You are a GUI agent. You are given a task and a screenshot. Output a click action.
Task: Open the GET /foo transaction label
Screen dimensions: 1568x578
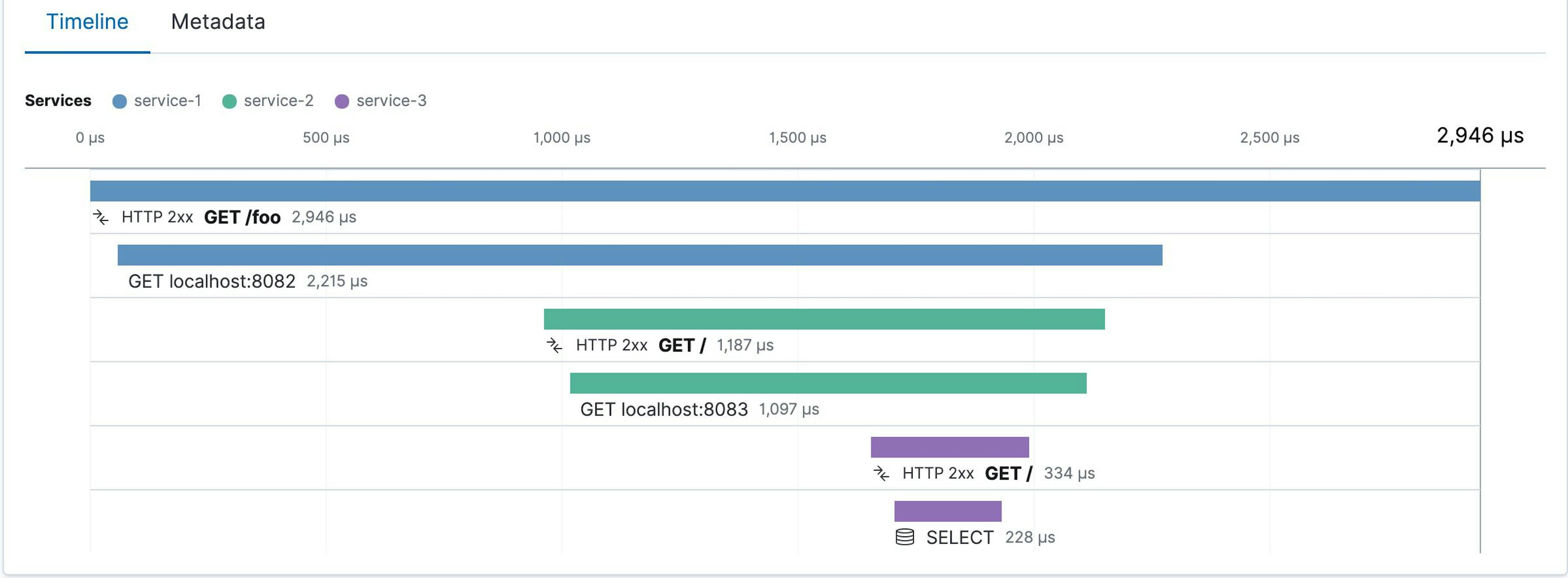242,217
